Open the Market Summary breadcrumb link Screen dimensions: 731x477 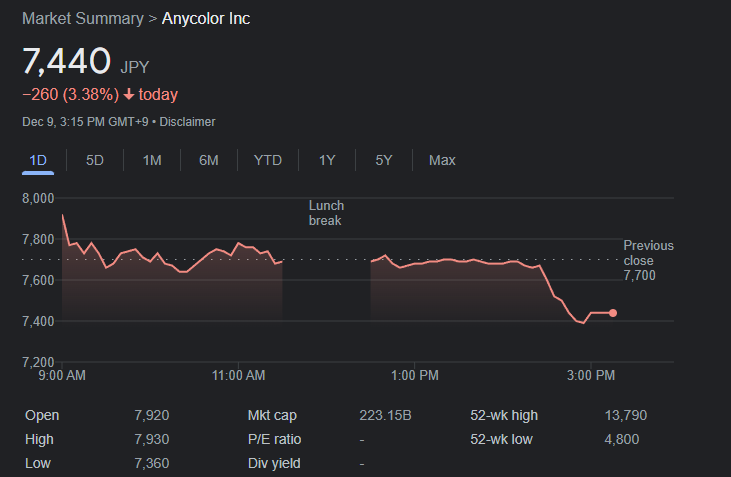82,19
